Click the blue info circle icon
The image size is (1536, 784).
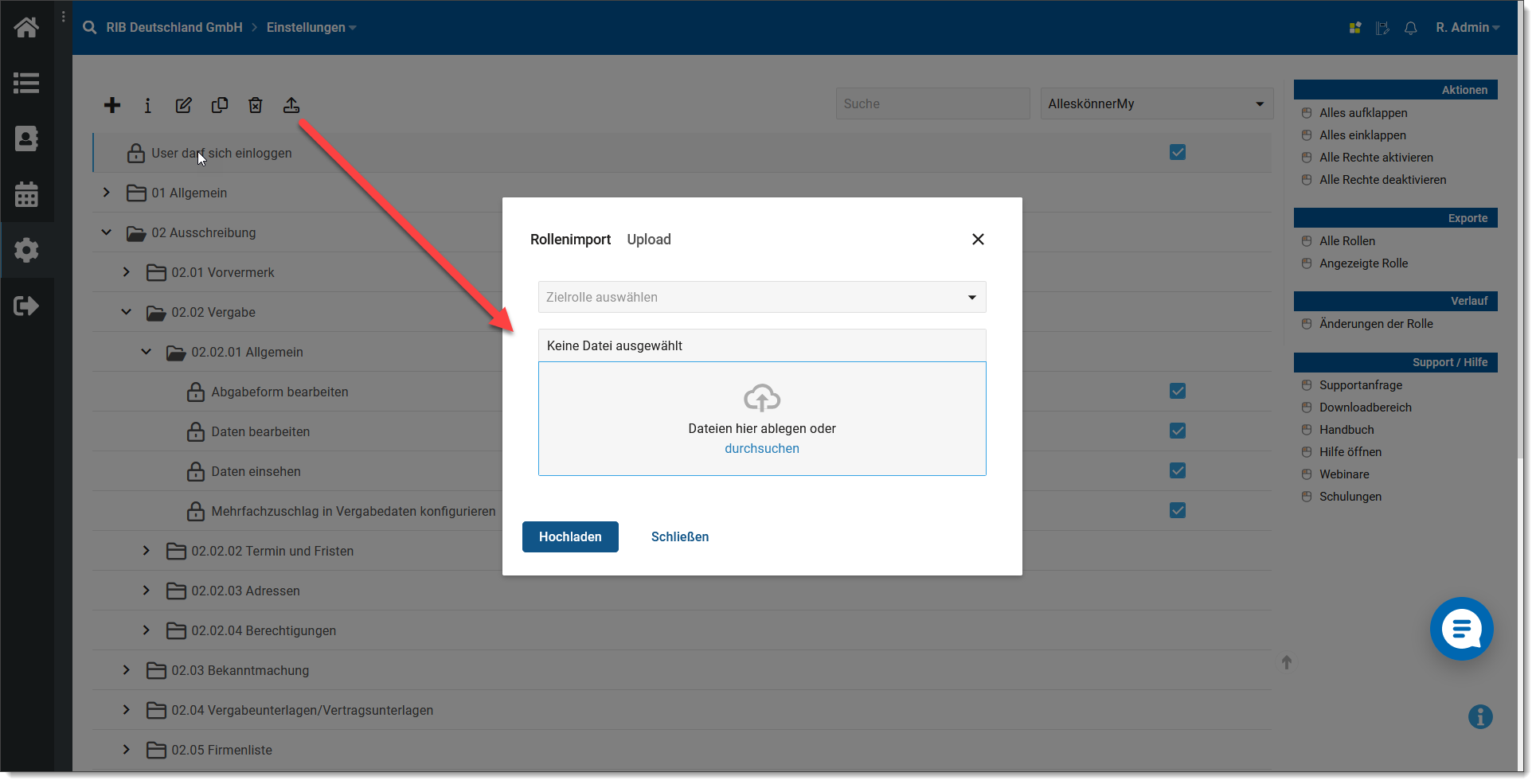[1480, 716]
